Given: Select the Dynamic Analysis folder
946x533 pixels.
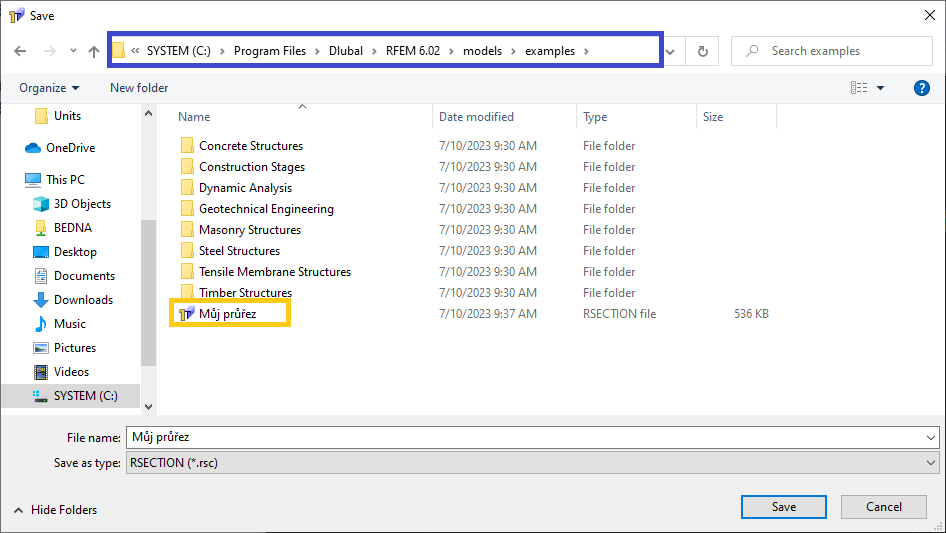Looking at the screenshot, I should tap(246, 188).
